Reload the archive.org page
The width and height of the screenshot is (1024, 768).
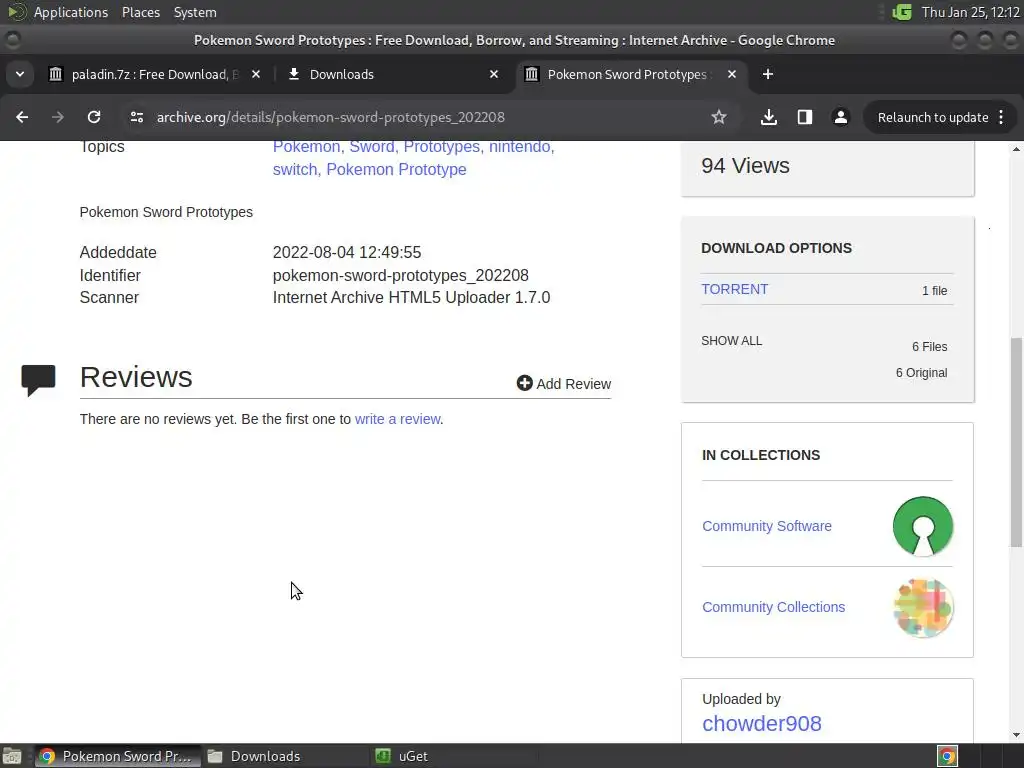pyautogui.click(x=94, y=117)
